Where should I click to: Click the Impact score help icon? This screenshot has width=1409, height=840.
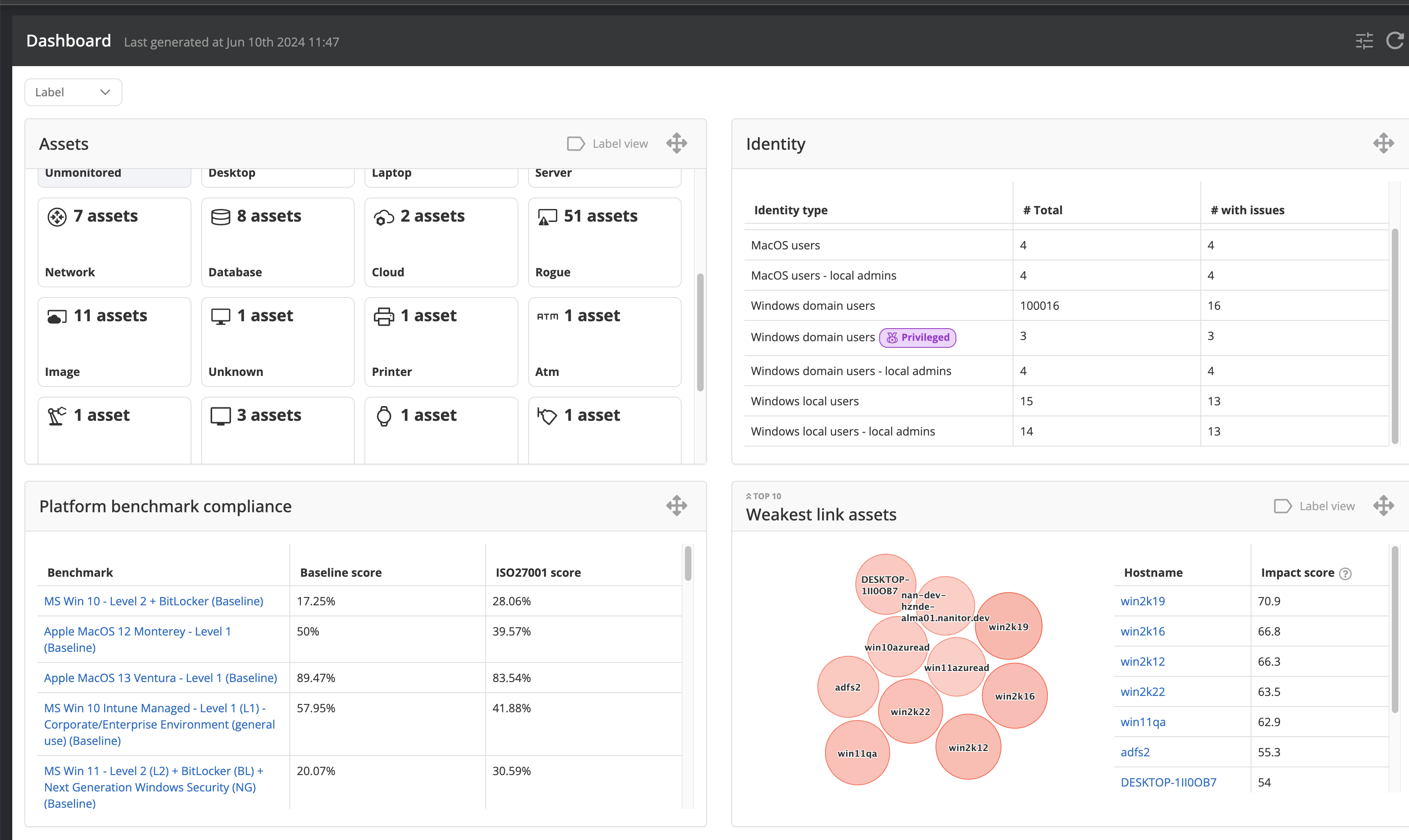(x=1346, y=573)
